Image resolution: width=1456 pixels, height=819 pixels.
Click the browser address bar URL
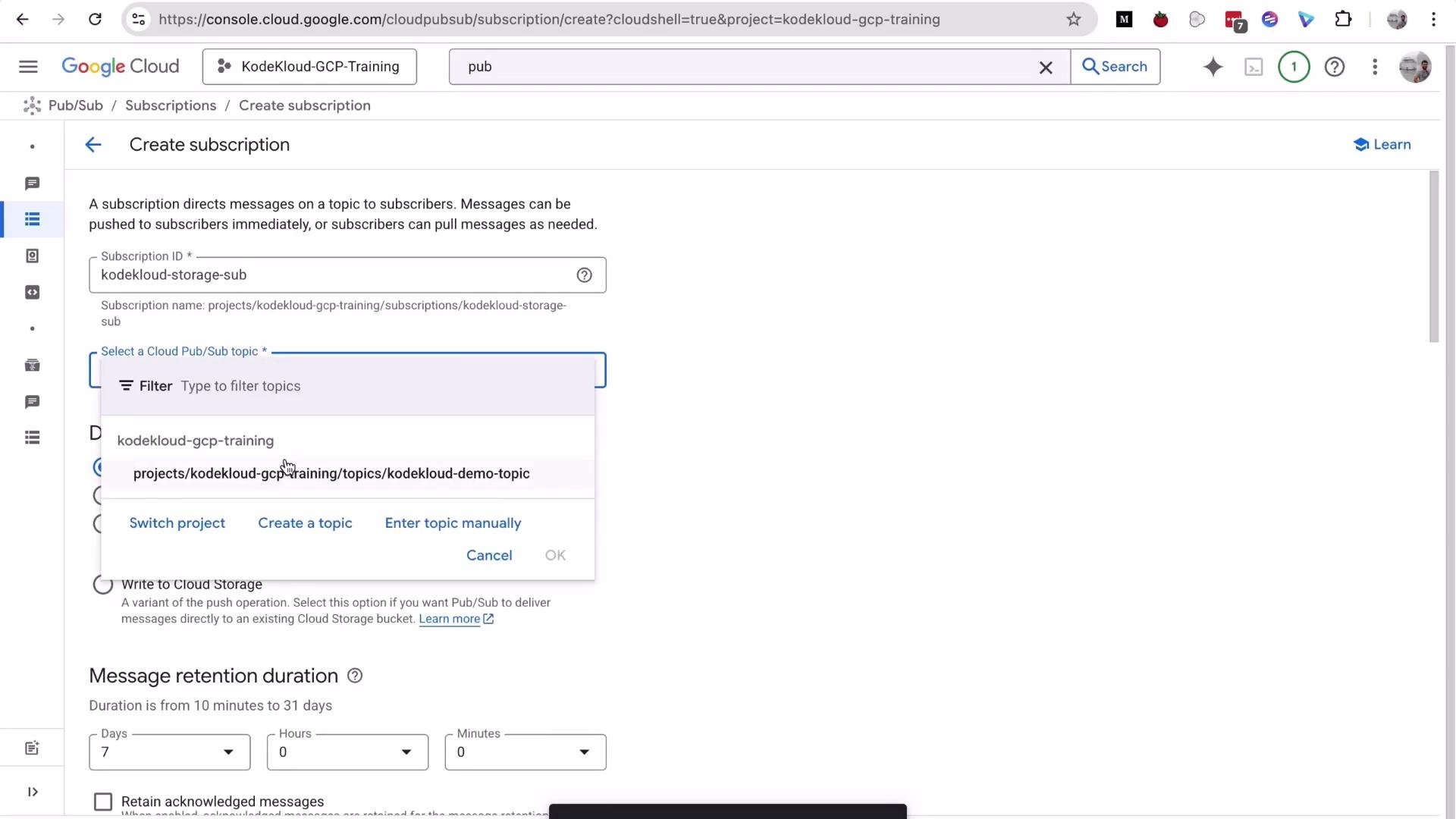tap(549, 20)
